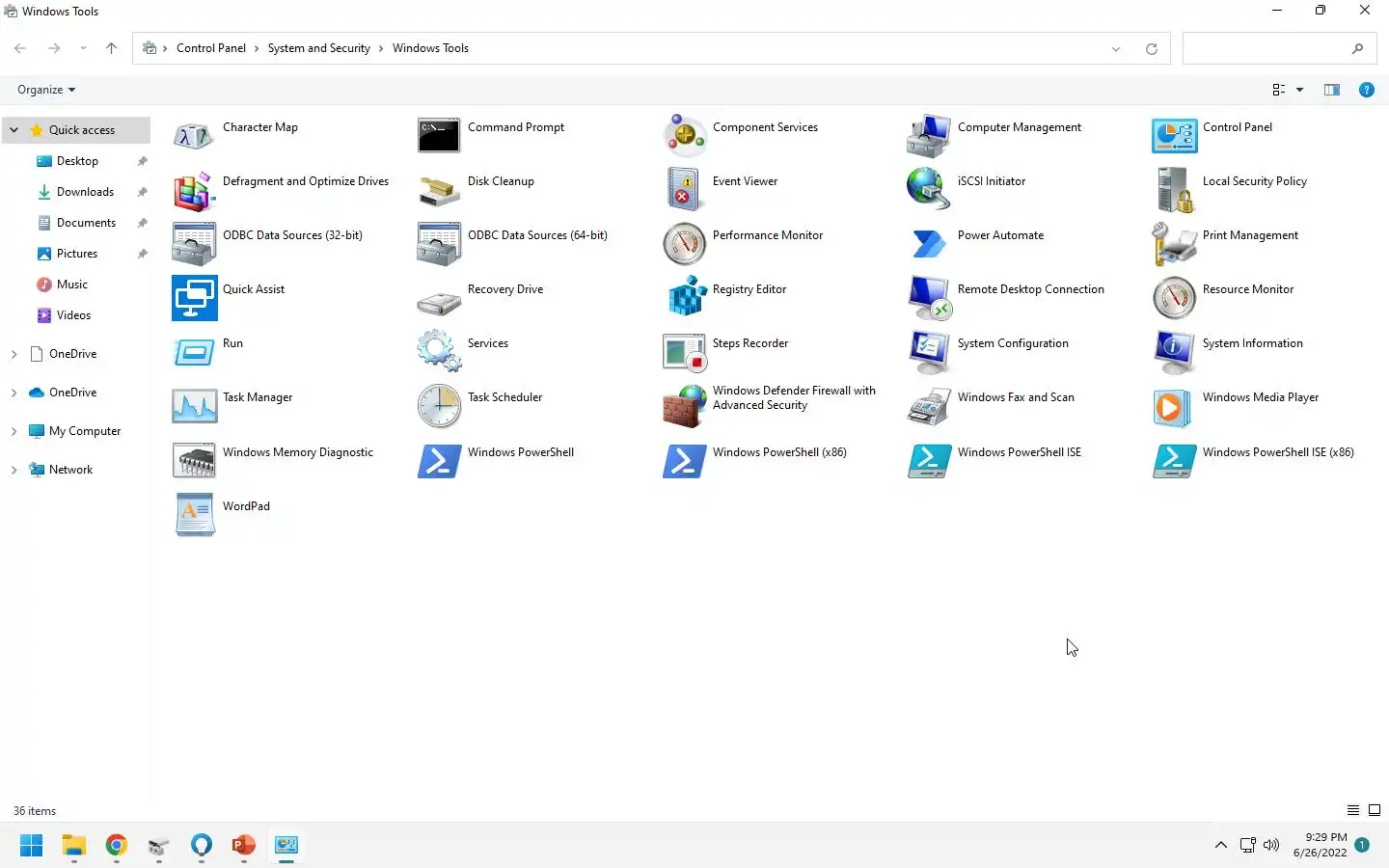Image resolution: width=1389 pixels, height=868 pixels.
Task: Expand the Network tree node
Action: click(14, 470)
